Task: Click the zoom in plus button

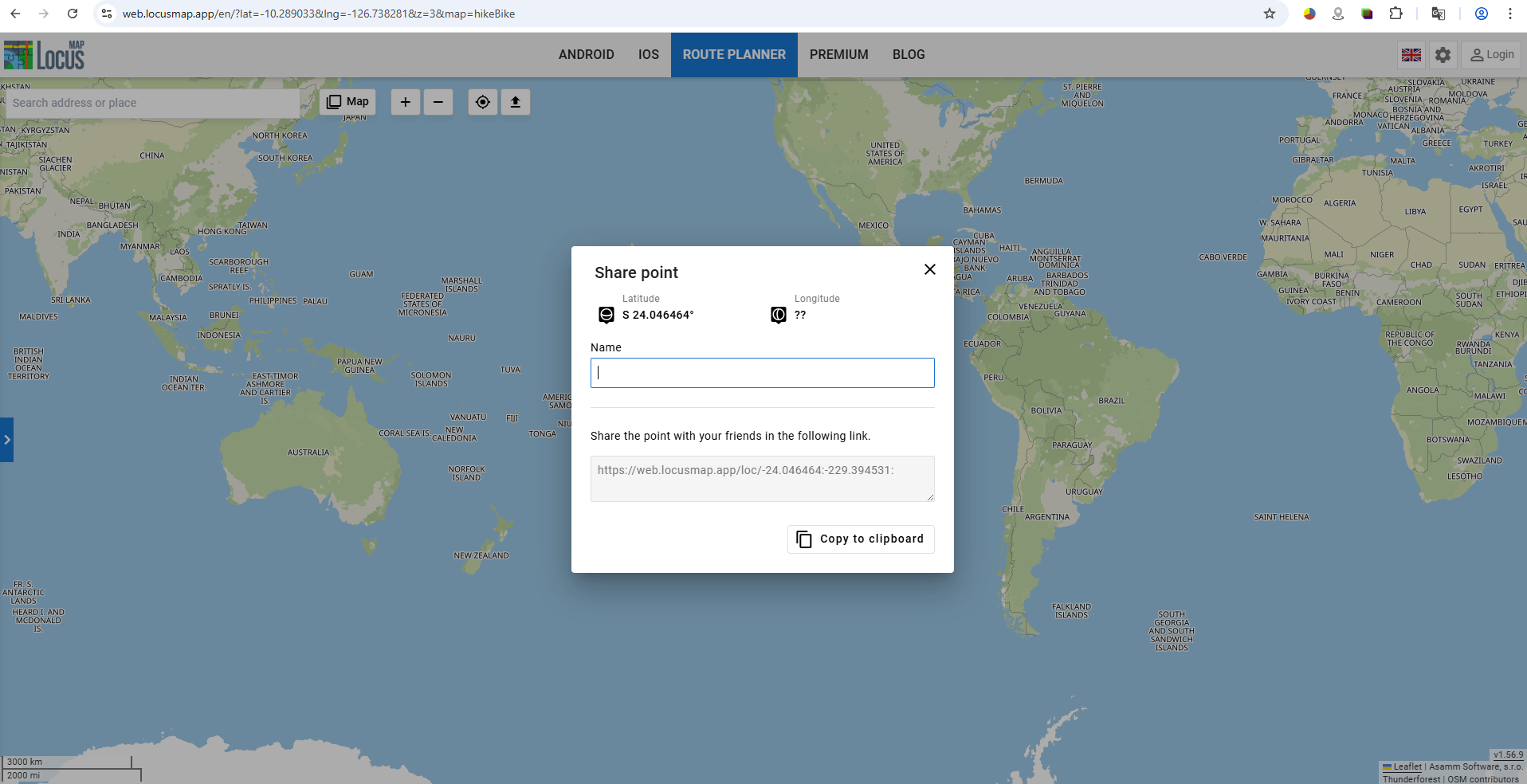Action: point(405,102)
